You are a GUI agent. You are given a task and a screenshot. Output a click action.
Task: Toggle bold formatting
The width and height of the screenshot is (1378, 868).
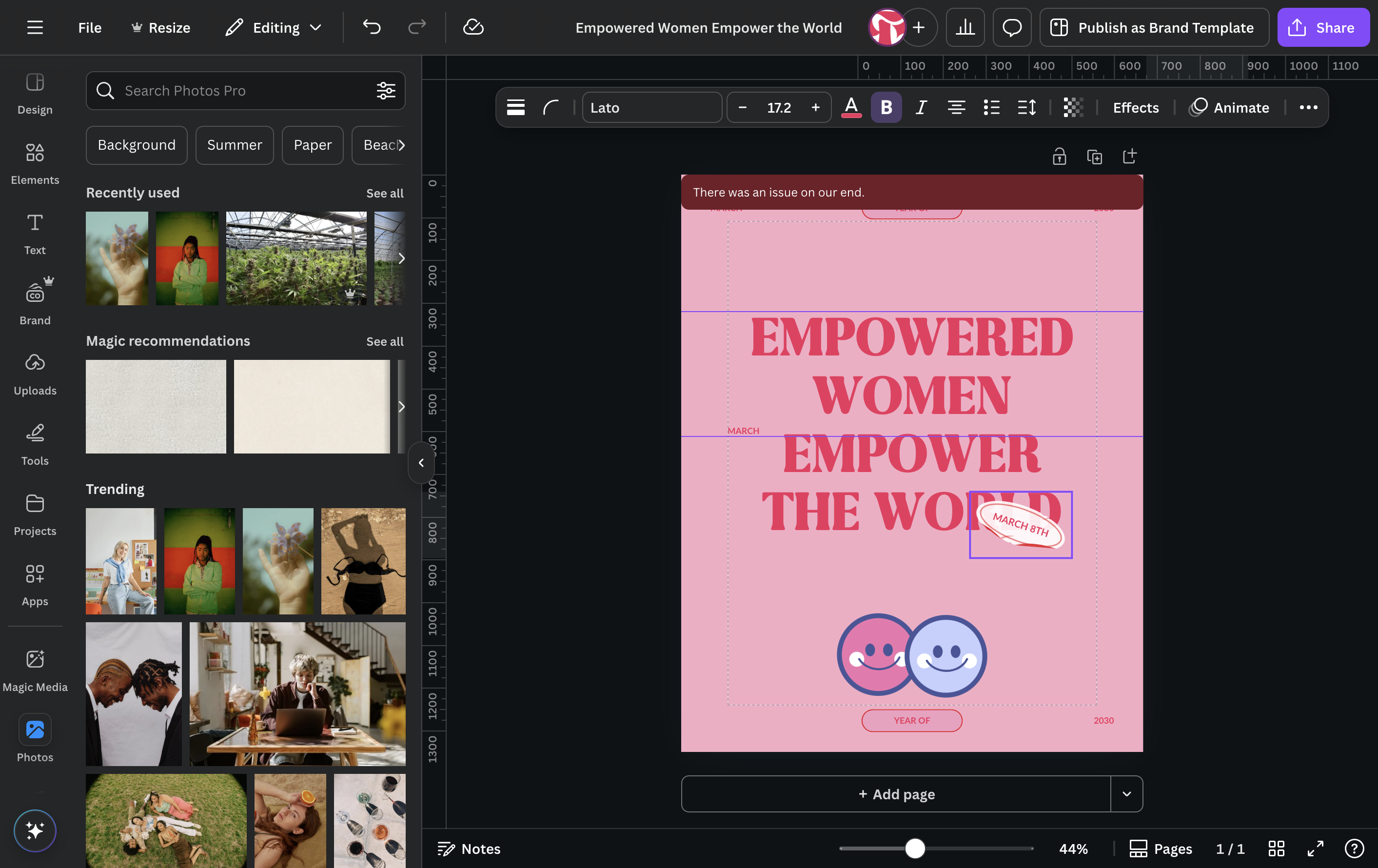[x=886, y=107]
